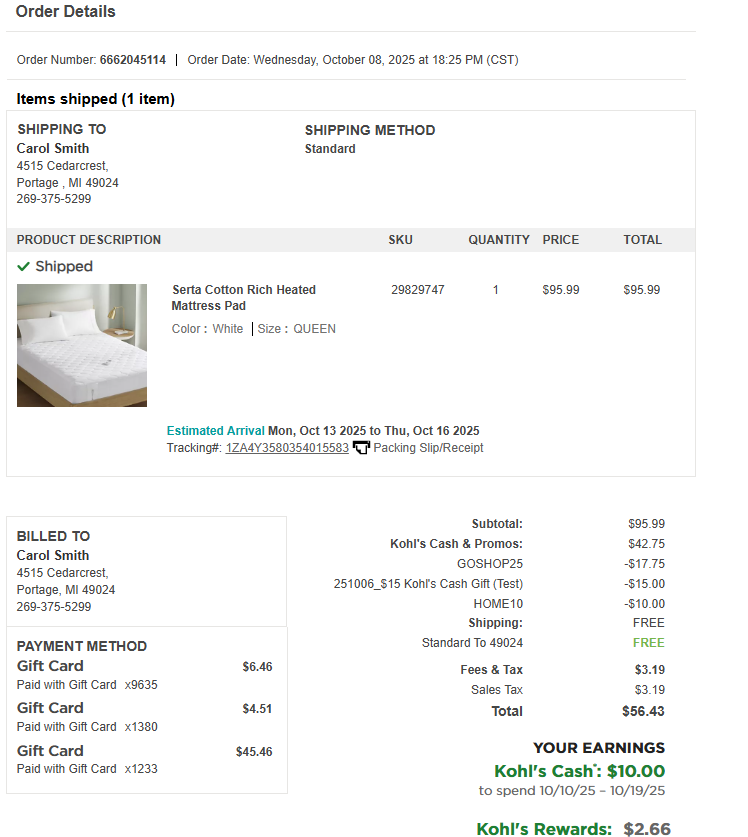Click the Kohl's Cash Gift (Test) line

[x=428, y=584]
